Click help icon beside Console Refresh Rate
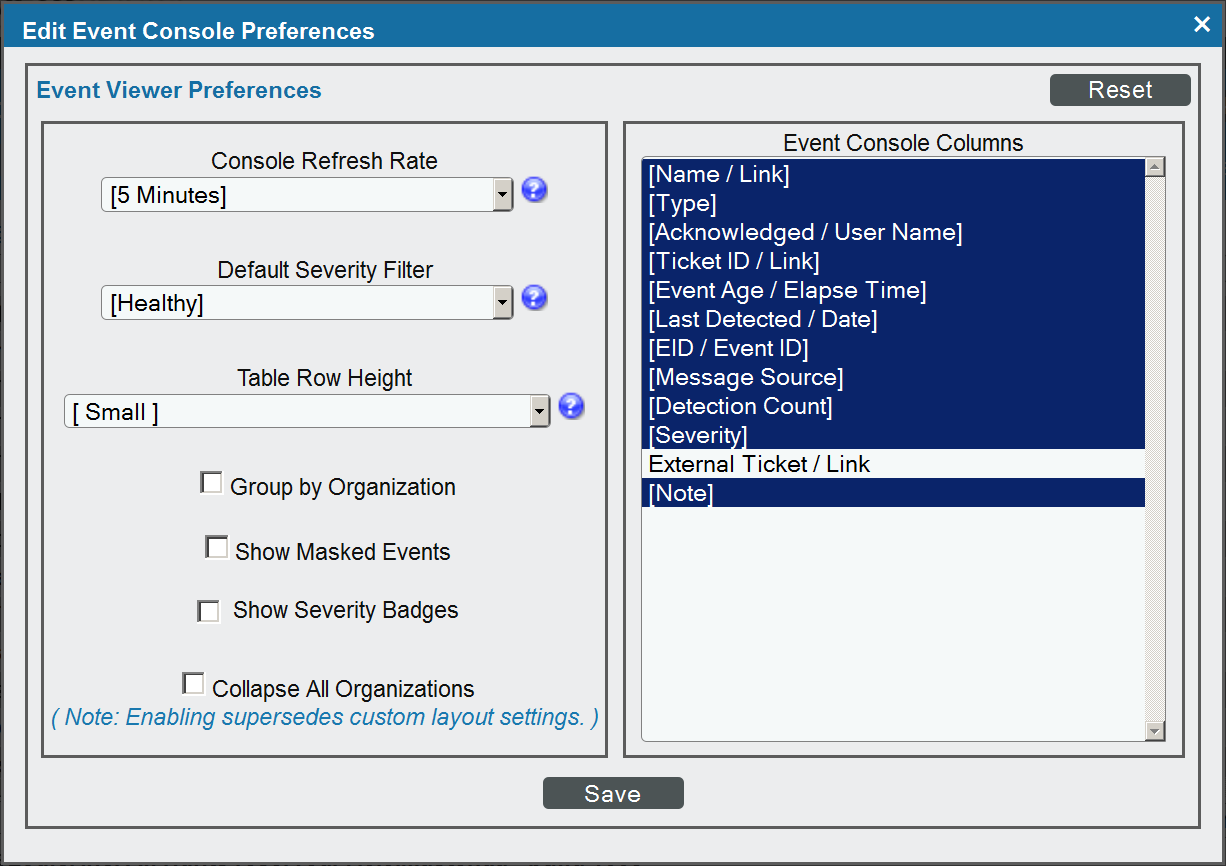1226x866 pixels. (x=534, y=190)
